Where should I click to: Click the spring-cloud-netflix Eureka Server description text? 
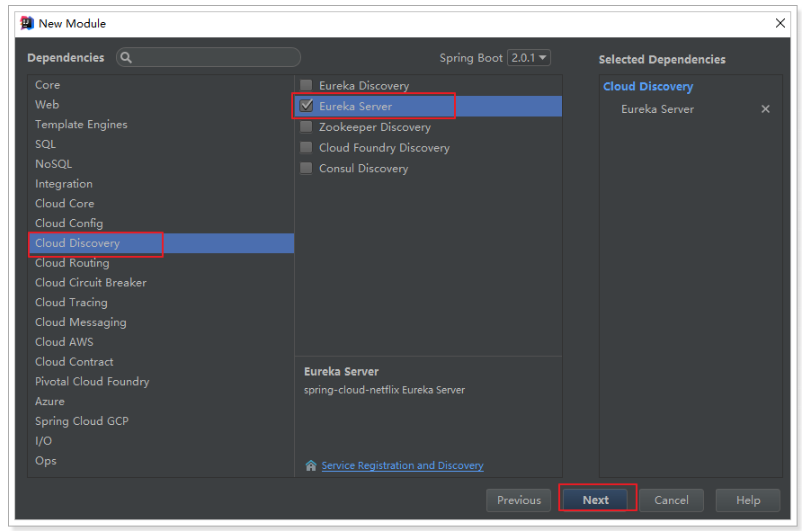(384, 390)
